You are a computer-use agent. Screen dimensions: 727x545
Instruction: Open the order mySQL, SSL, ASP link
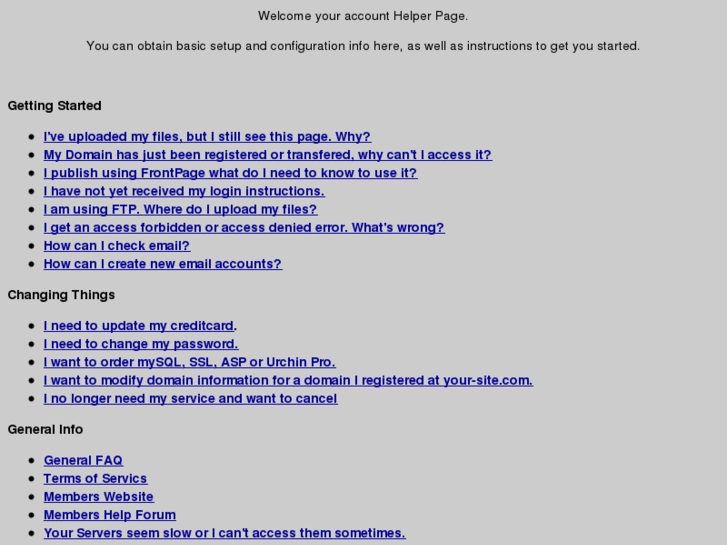click(x=190, y=362)
